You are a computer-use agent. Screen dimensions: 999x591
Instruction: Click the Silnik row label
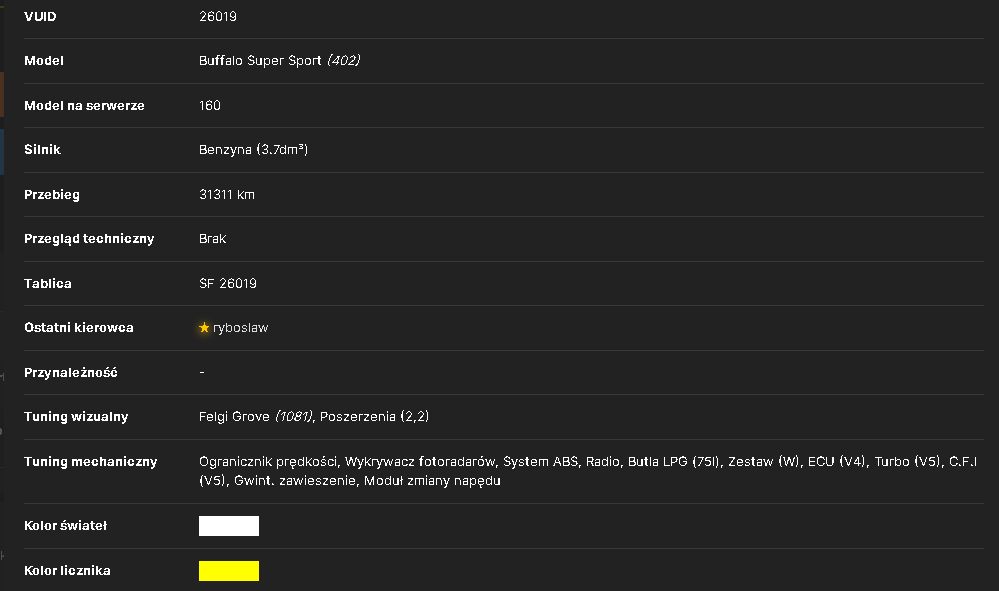click(42, 150)
